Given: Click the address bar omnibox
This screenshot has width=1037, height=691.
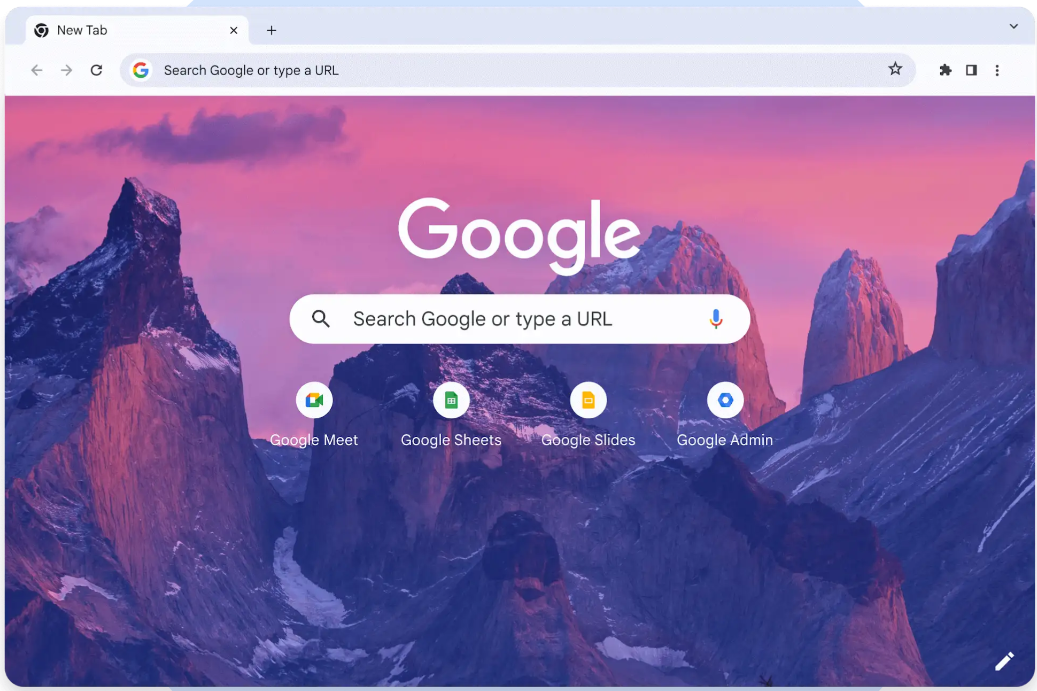Looking at the screenshot, I should (x=517, y=70).
